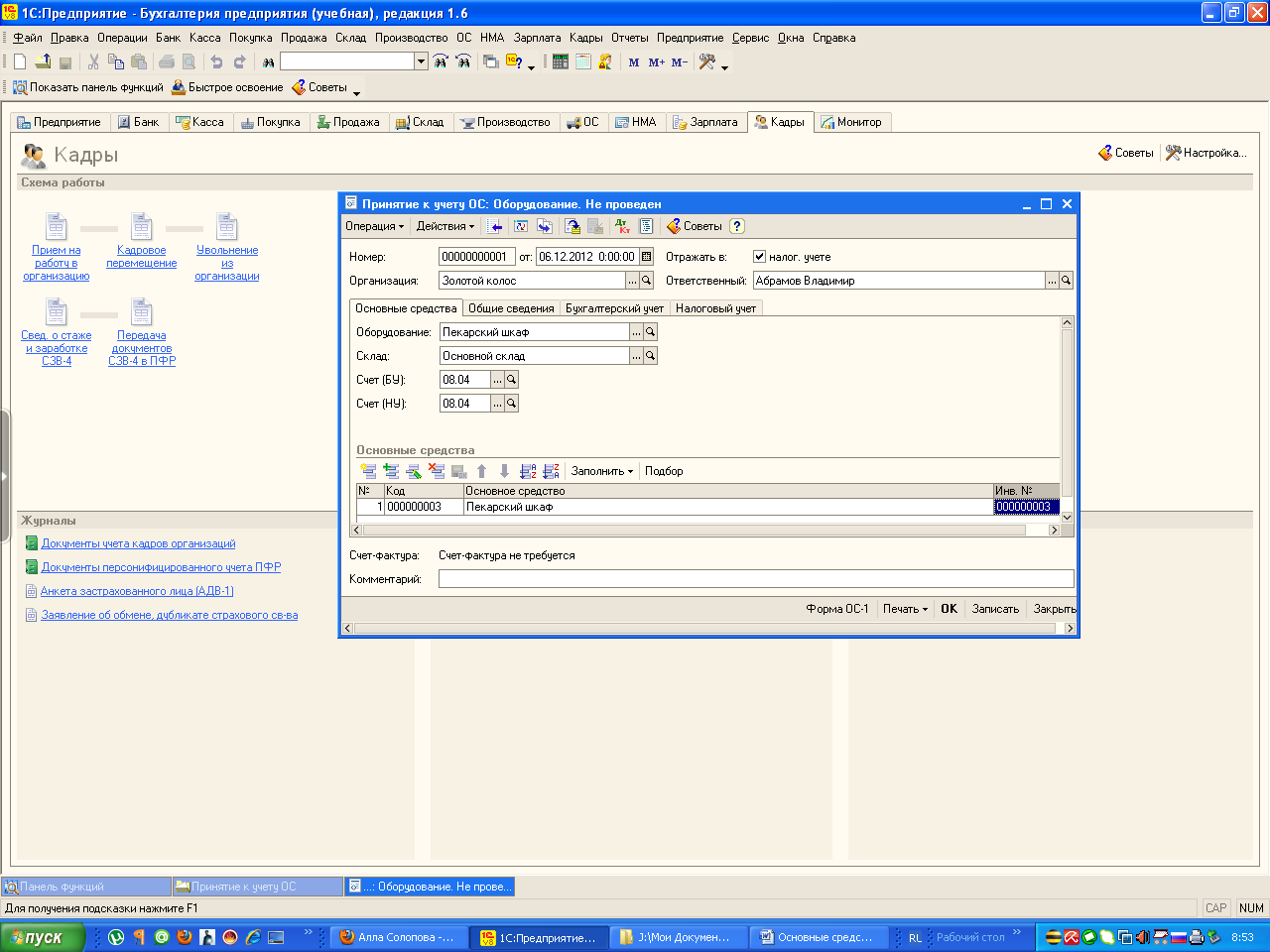Open 'Принятие к учету ОС' window tab at bottom

(x=256, y=887)
